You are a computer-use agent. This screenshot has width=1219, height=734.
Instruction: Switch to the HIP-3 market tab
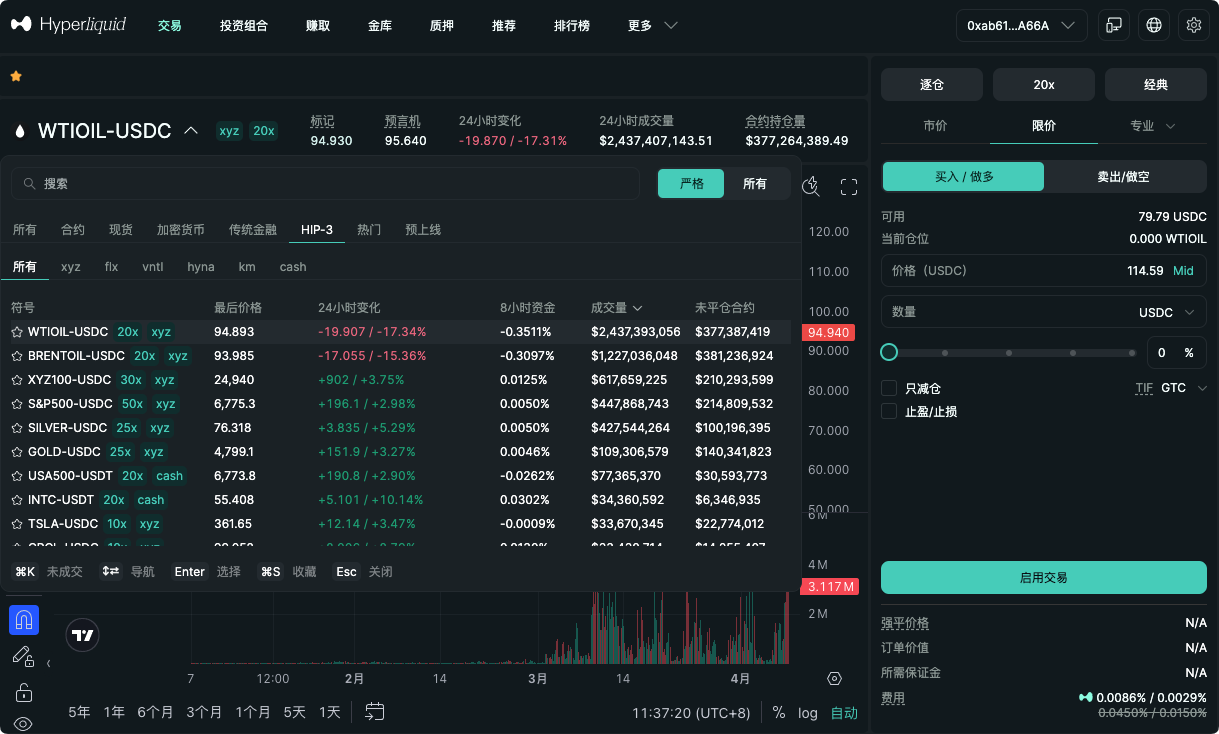[x=317, y=229]
